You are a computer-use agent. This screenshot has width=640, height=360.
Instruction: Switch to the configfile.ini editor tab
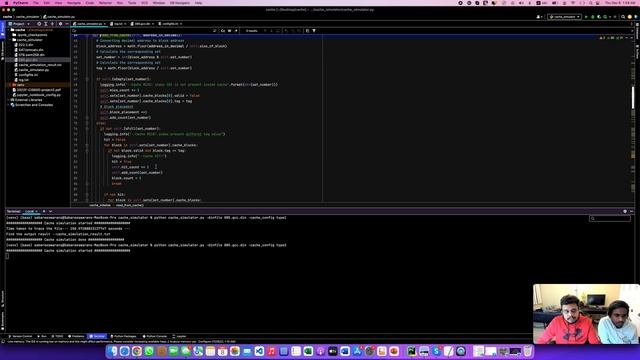point(170,24)
